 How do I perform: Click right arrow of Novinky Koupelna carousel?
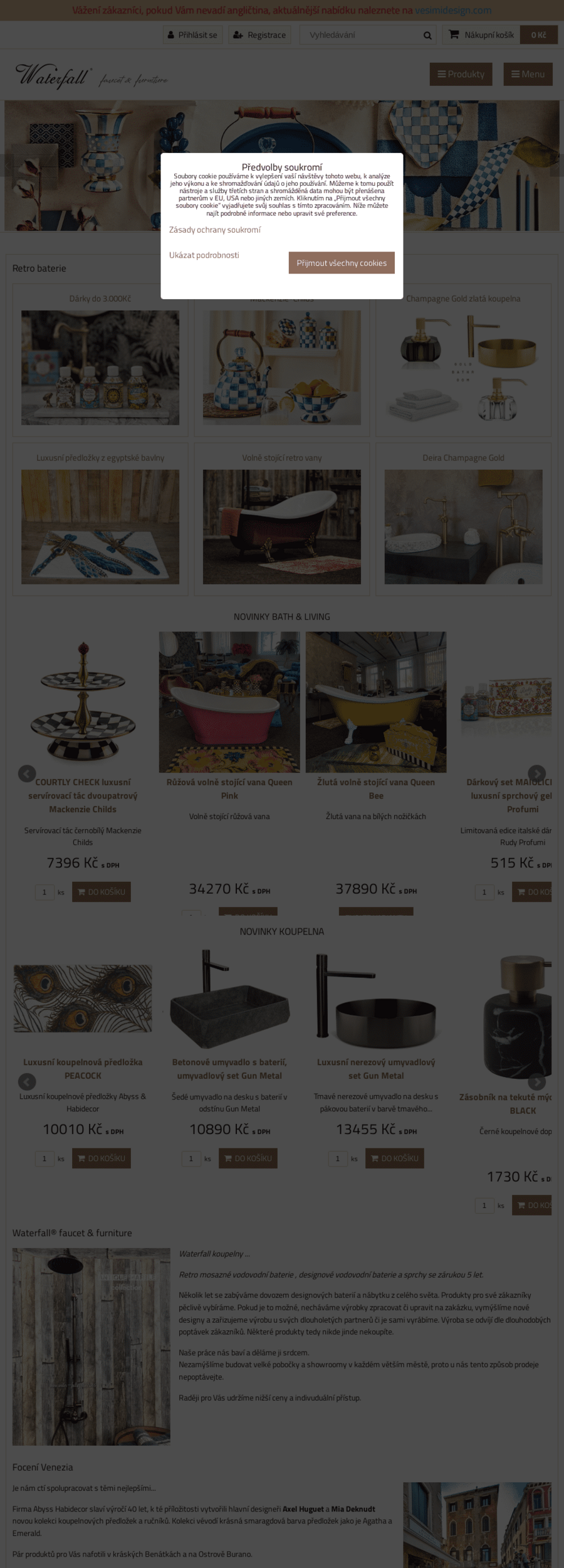coord(536,1081)
